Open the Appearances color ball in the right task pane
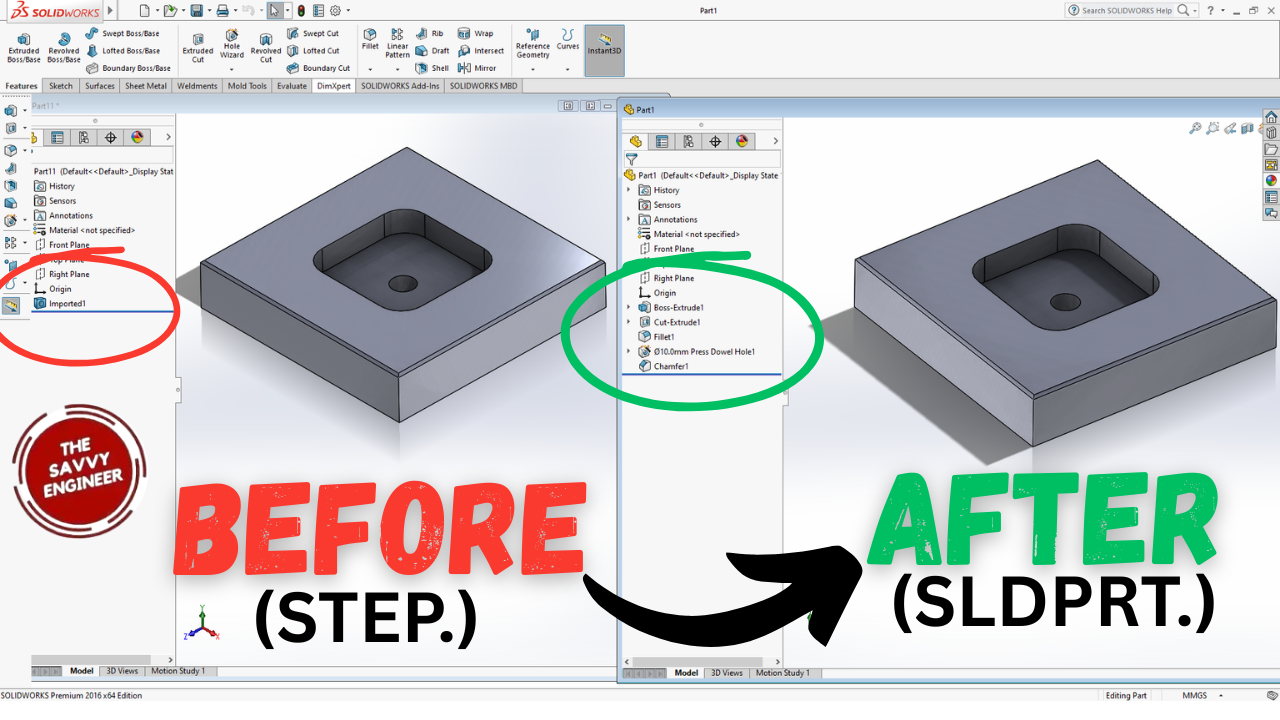 point(1271,181)
